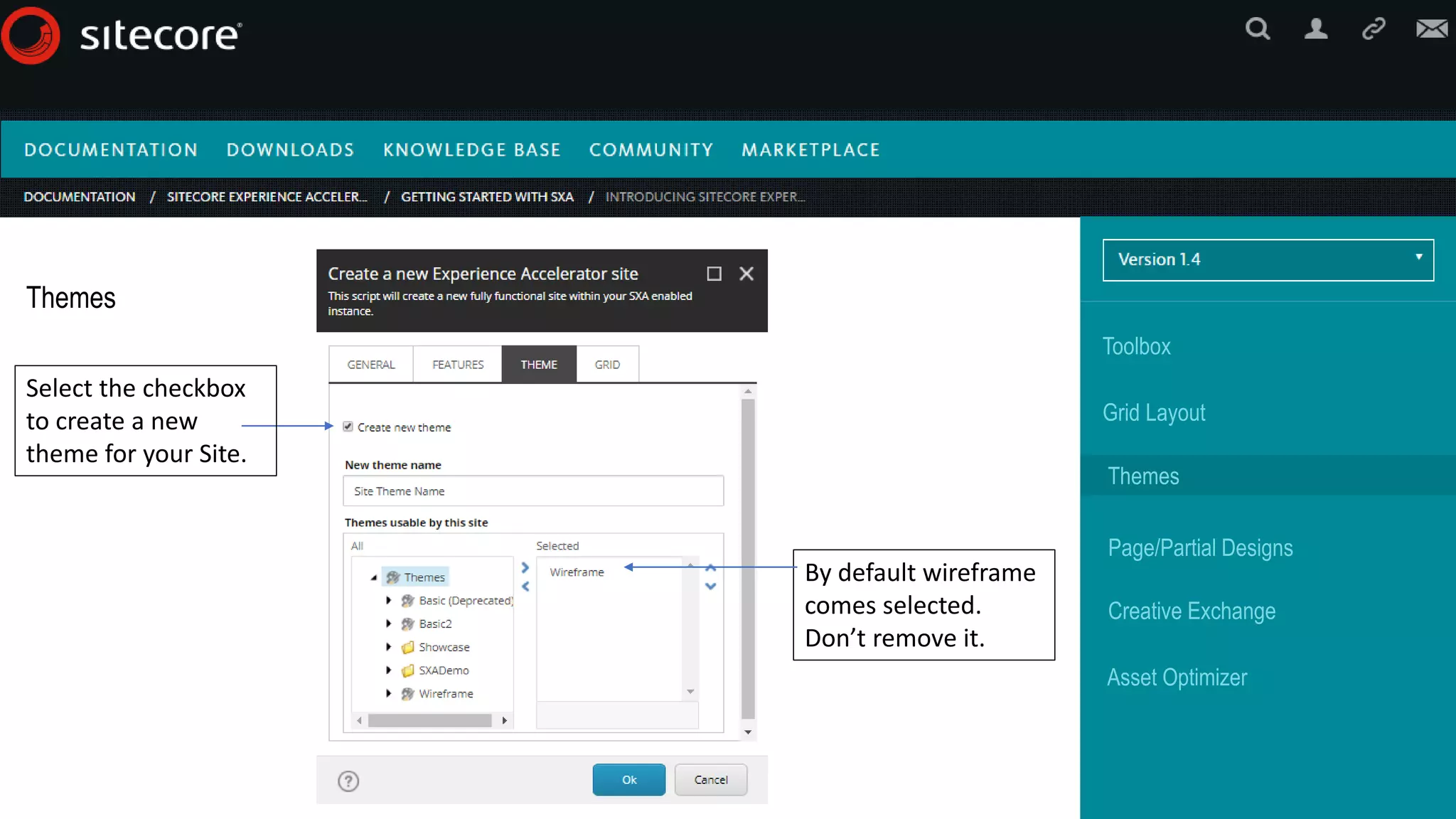
Task: Expand the SXADemo folder node
Action: click(x=388, y=670)
